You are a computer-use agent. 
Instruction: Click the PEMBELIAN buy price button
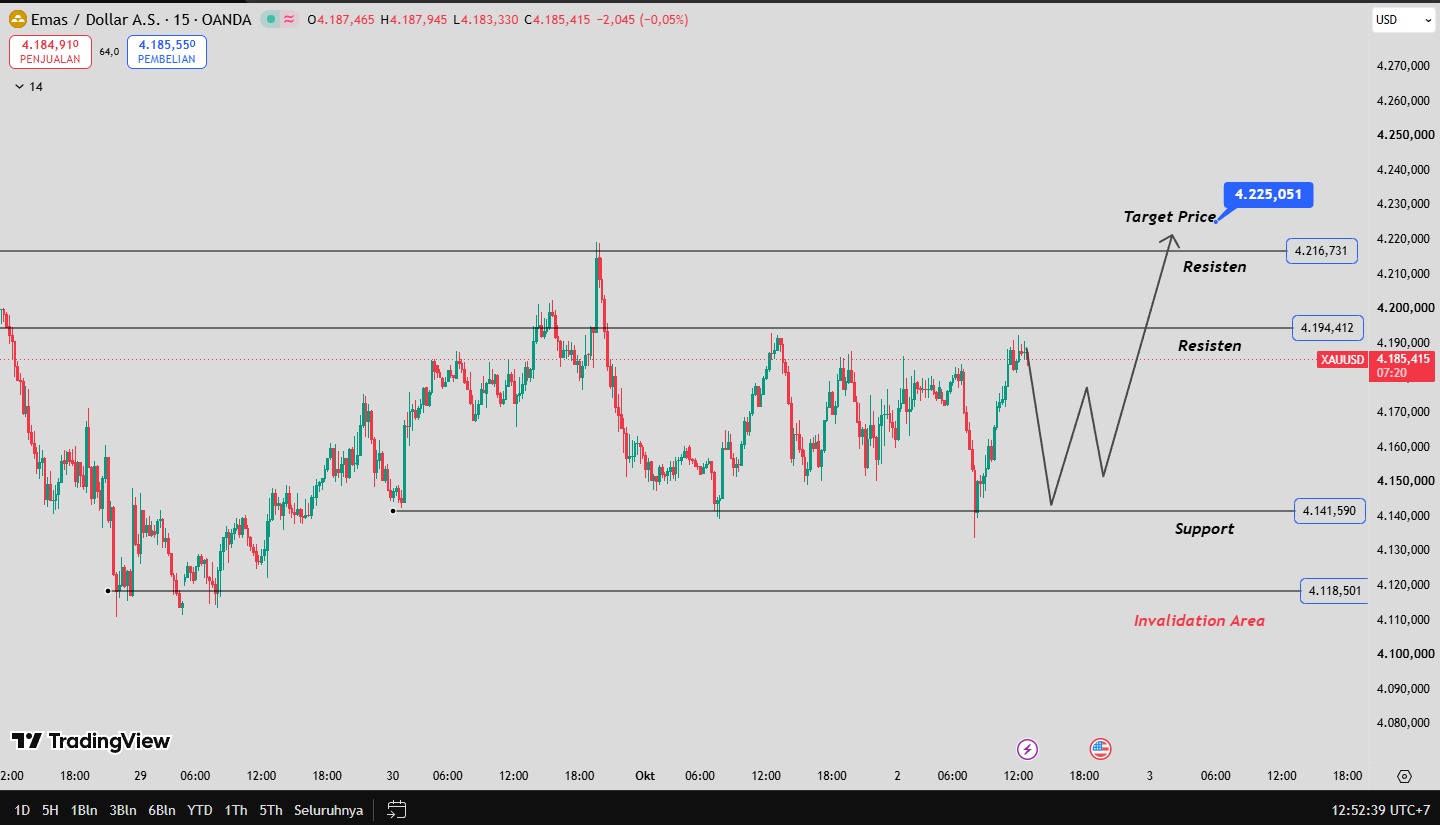[x=167, y=52]
